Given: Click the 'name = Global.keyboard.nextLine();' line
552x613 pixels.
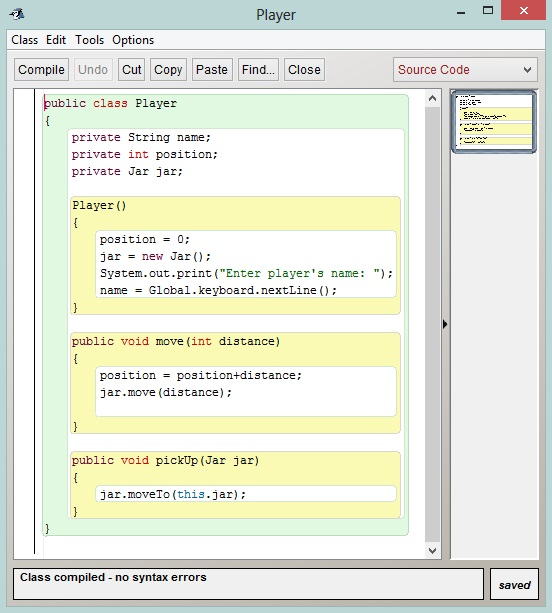Looking at the screenshot, I should coord(218,290).
